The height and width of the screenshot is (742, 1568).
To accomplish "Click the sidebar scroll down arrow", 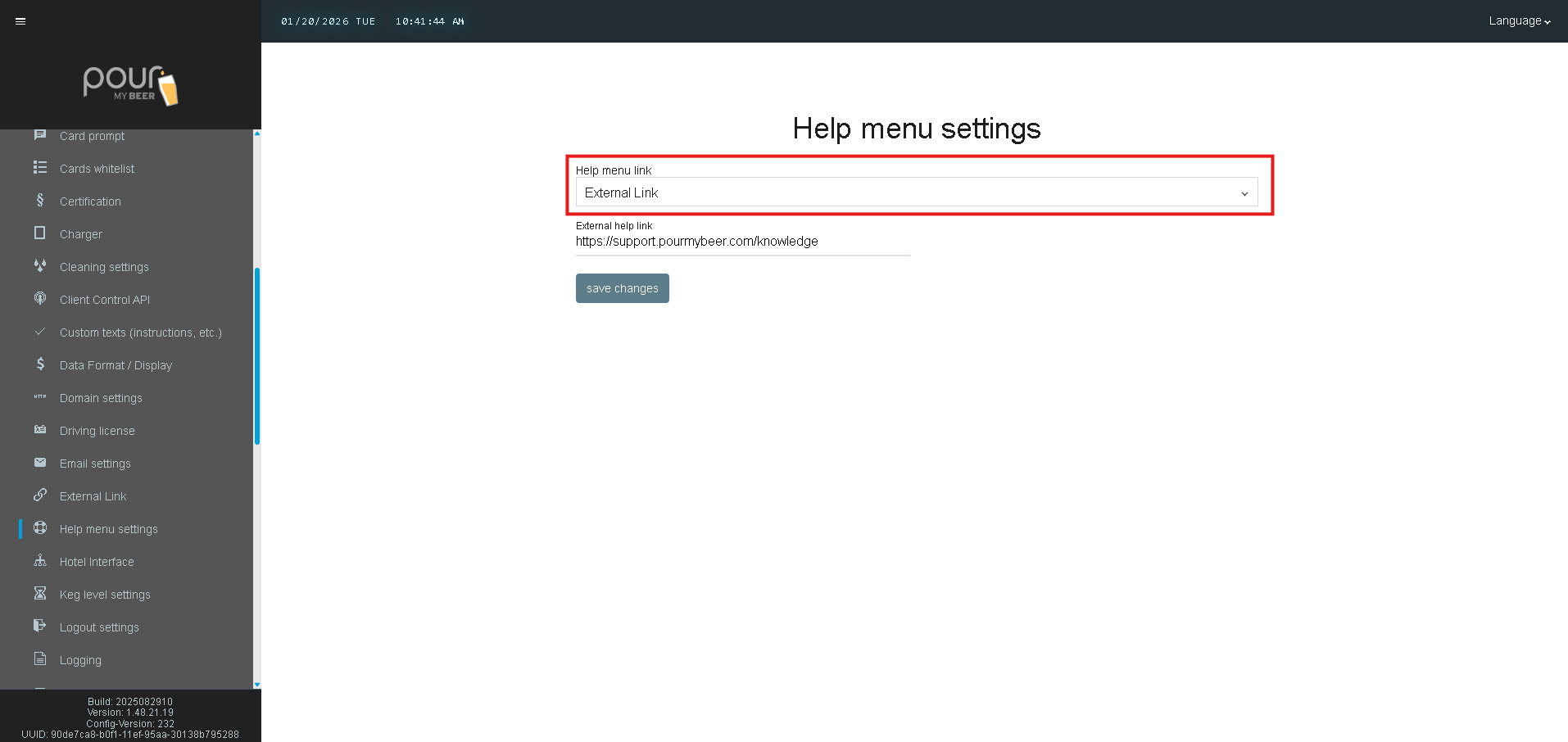I will point(257,685).
